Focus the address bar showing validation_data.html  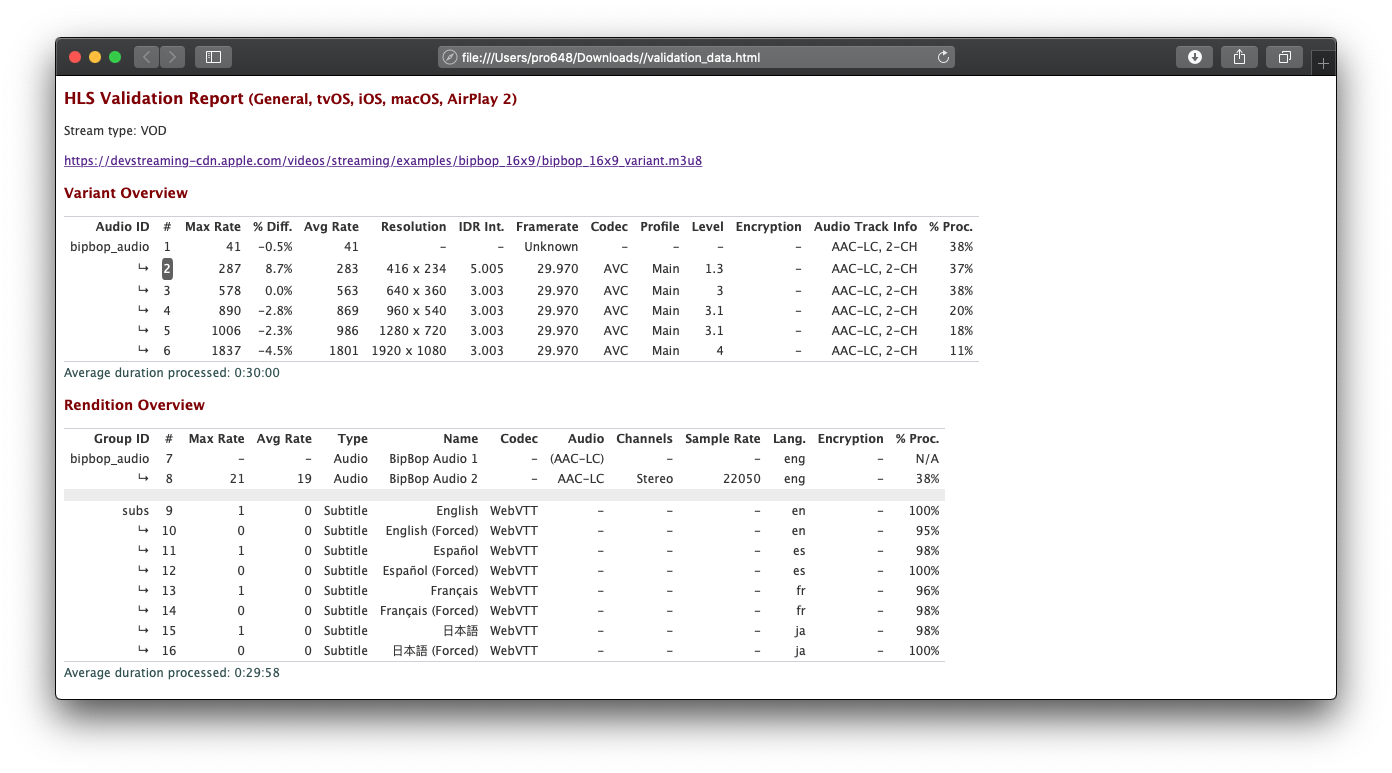point(696,57)
